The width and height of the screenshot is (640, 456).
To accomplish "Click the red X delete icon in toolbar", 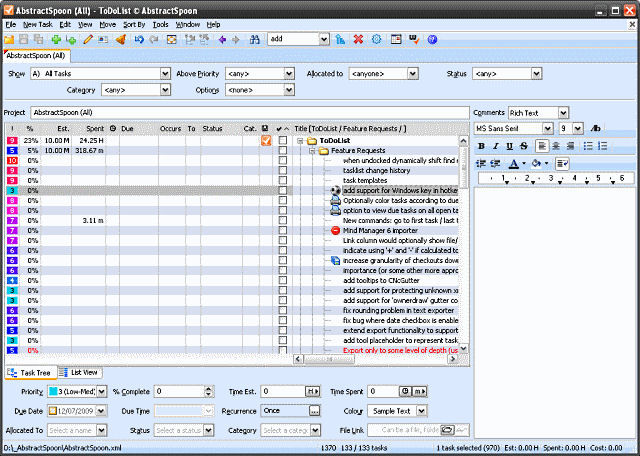I will coord(358,39).
